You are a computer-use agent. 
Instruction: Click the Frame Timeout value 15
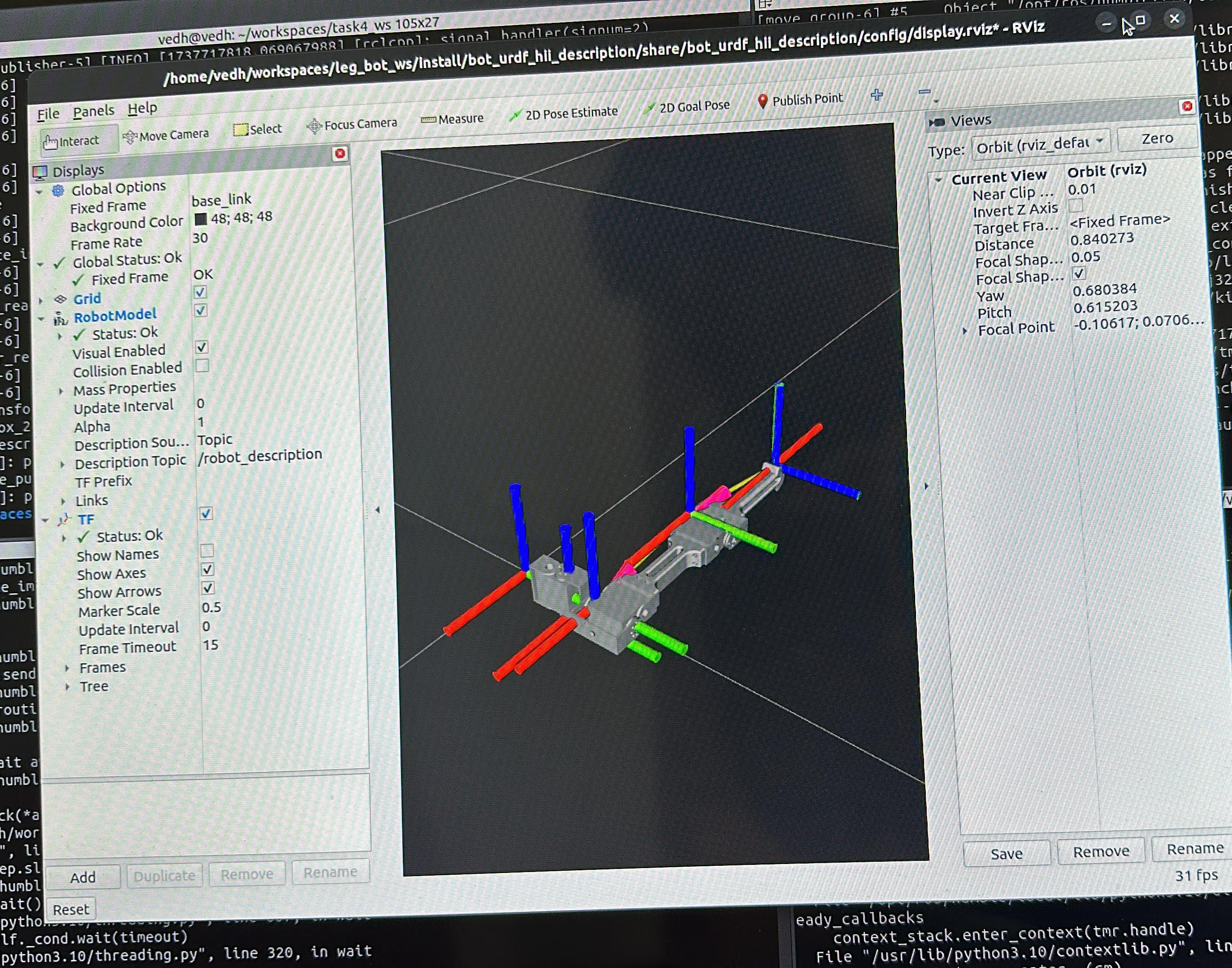point(210,645)
